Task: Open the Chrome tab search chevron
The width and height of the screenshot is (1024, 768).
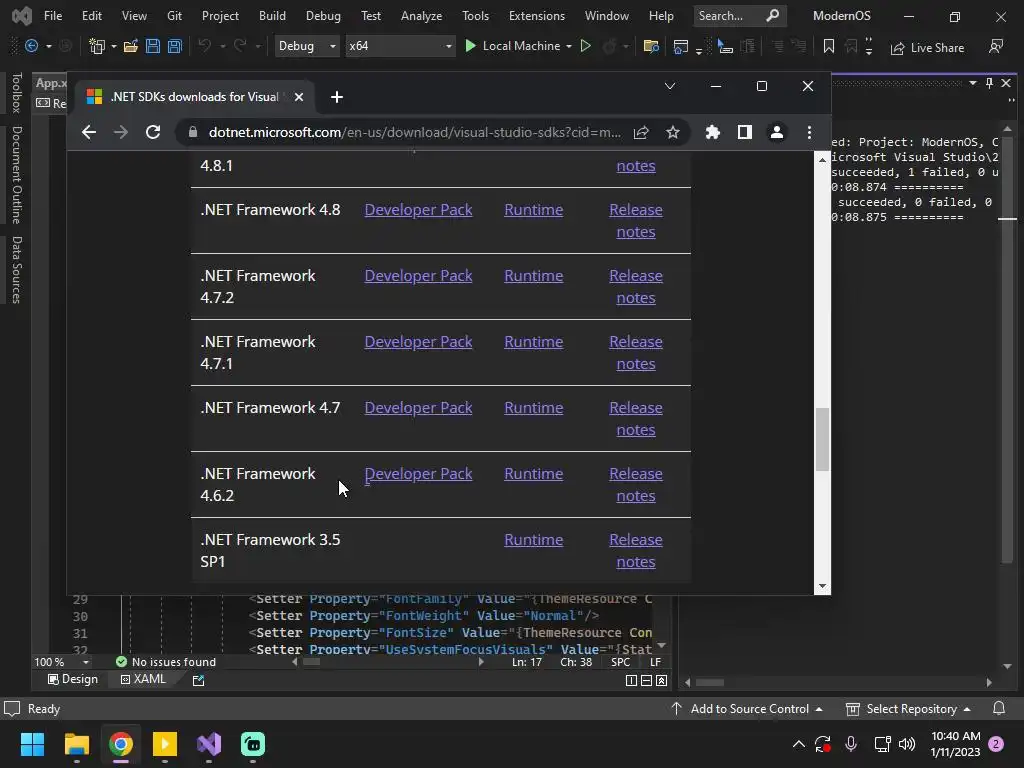Action: coord(670,86)
